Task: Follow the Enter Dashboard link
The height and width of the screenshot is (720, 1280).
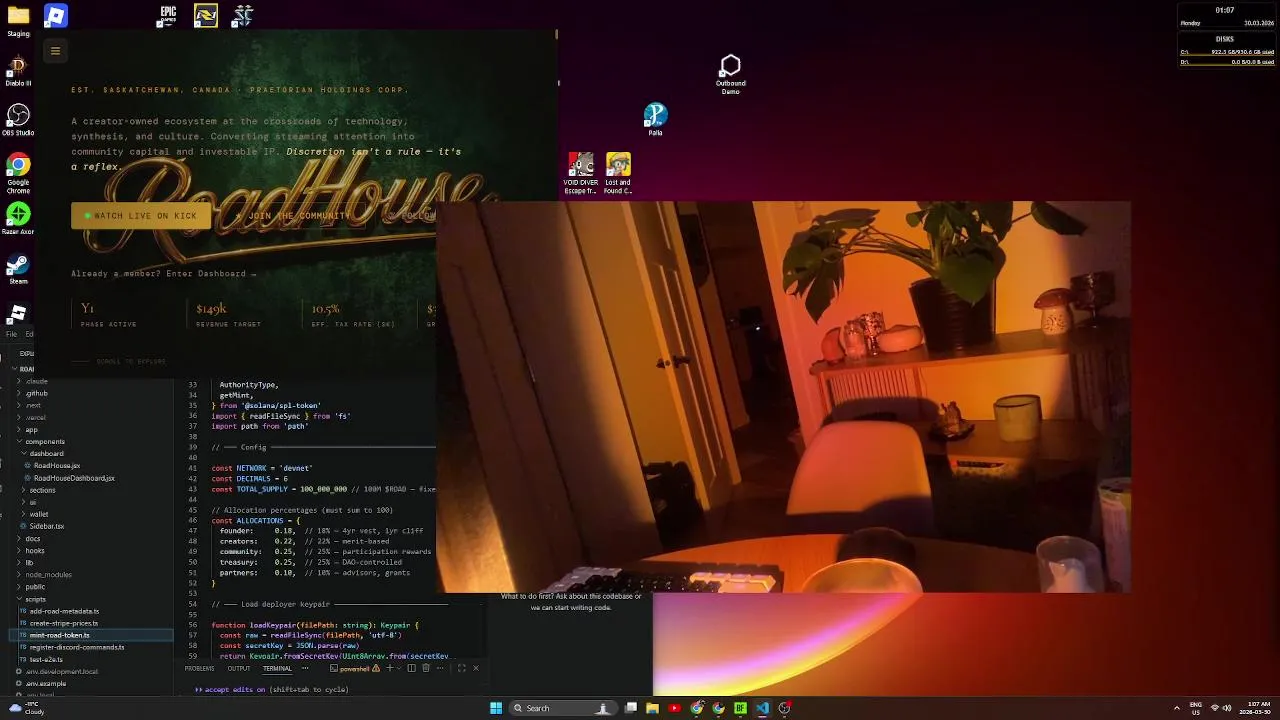Action: tap(211, 273)
